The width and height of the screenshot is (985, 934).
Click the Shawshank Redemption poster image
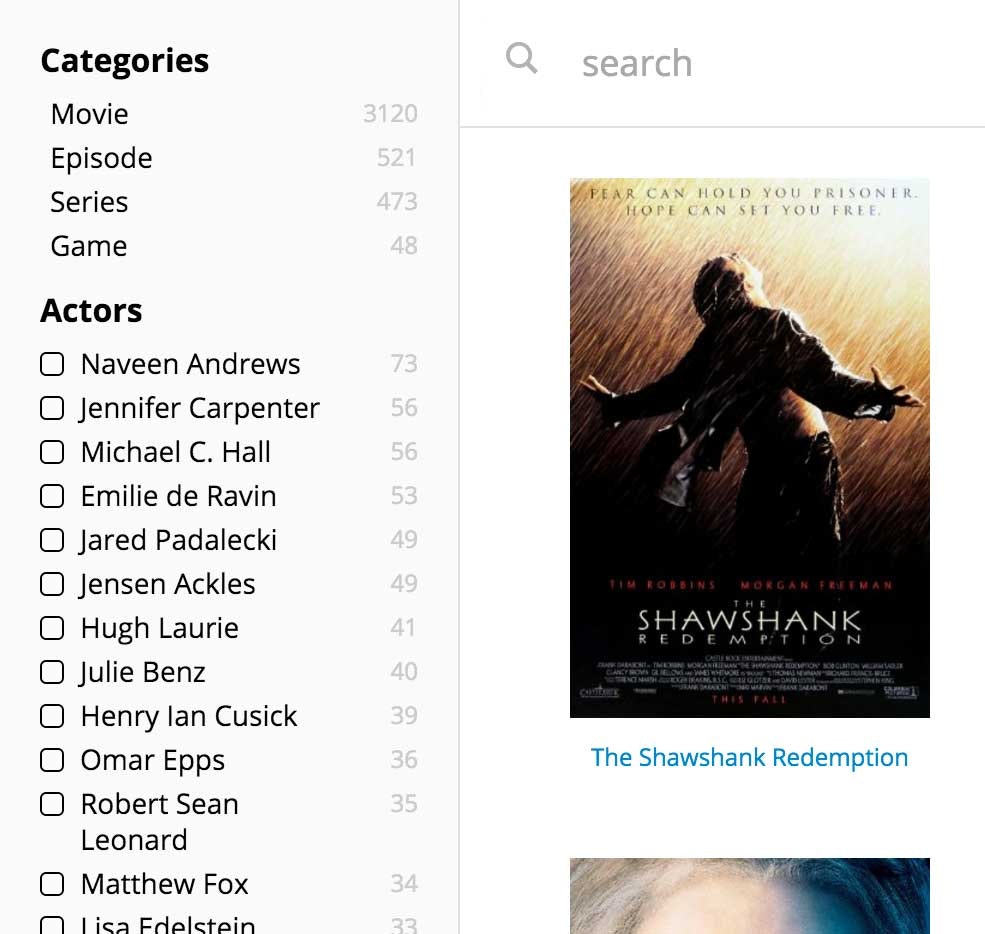pos(749,448)
